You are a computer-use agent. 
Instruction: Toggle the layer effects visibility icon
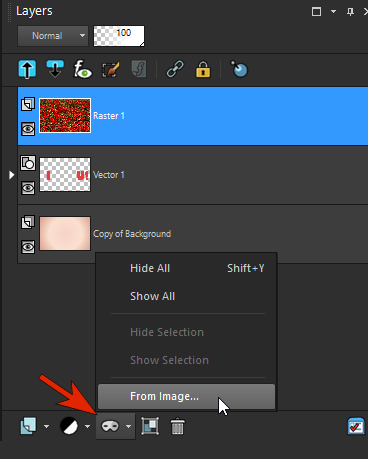point(83,69)
